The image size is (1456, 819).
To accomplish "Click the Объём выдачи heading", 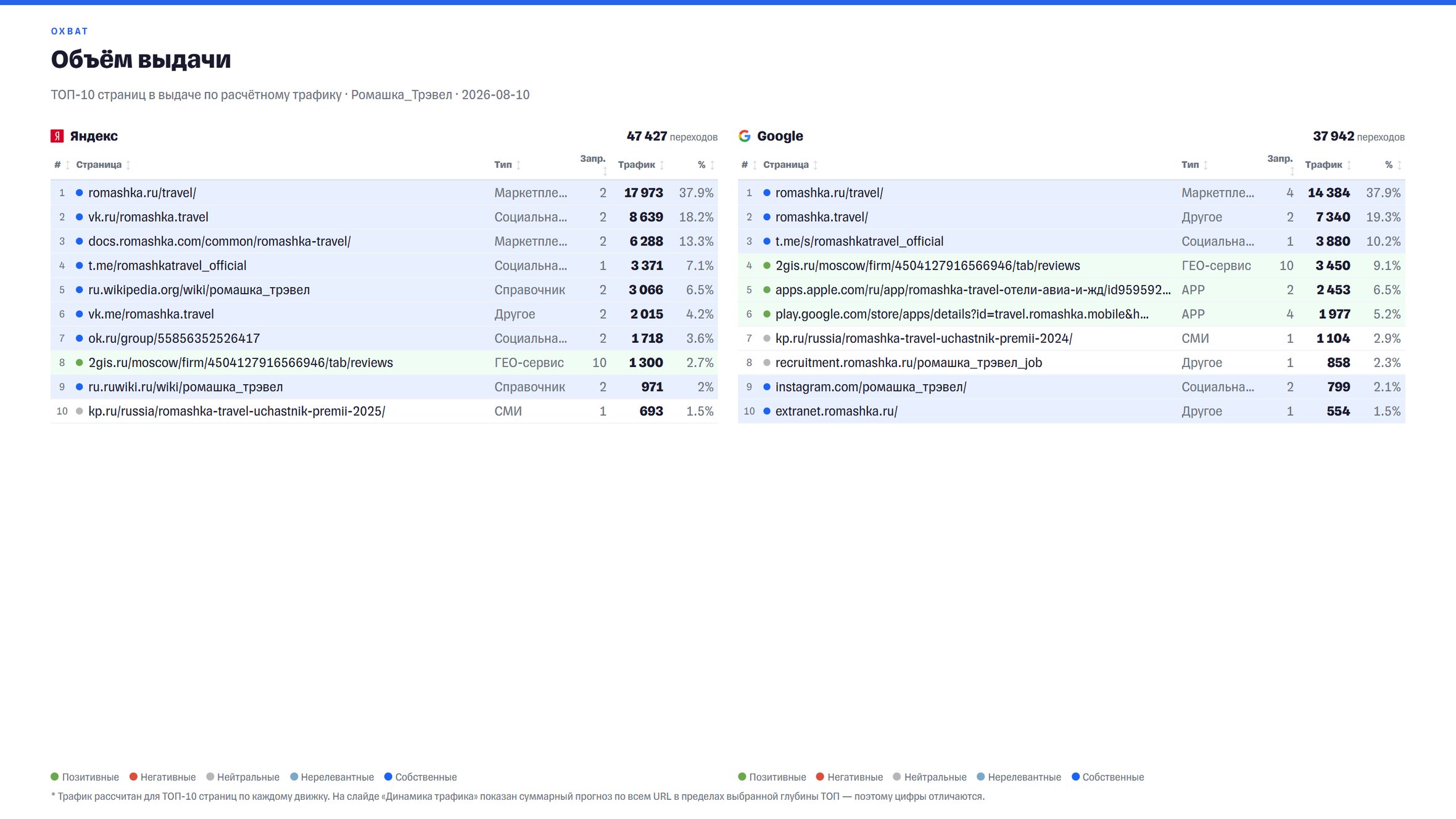I will [x=141, y=59].
